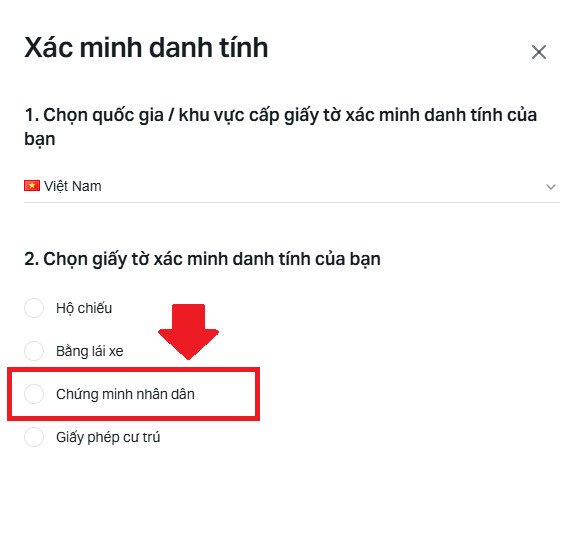Choose the Bằng lái xe radio button
This screenshot has height=539, width=585.
[x=34, y=351]
